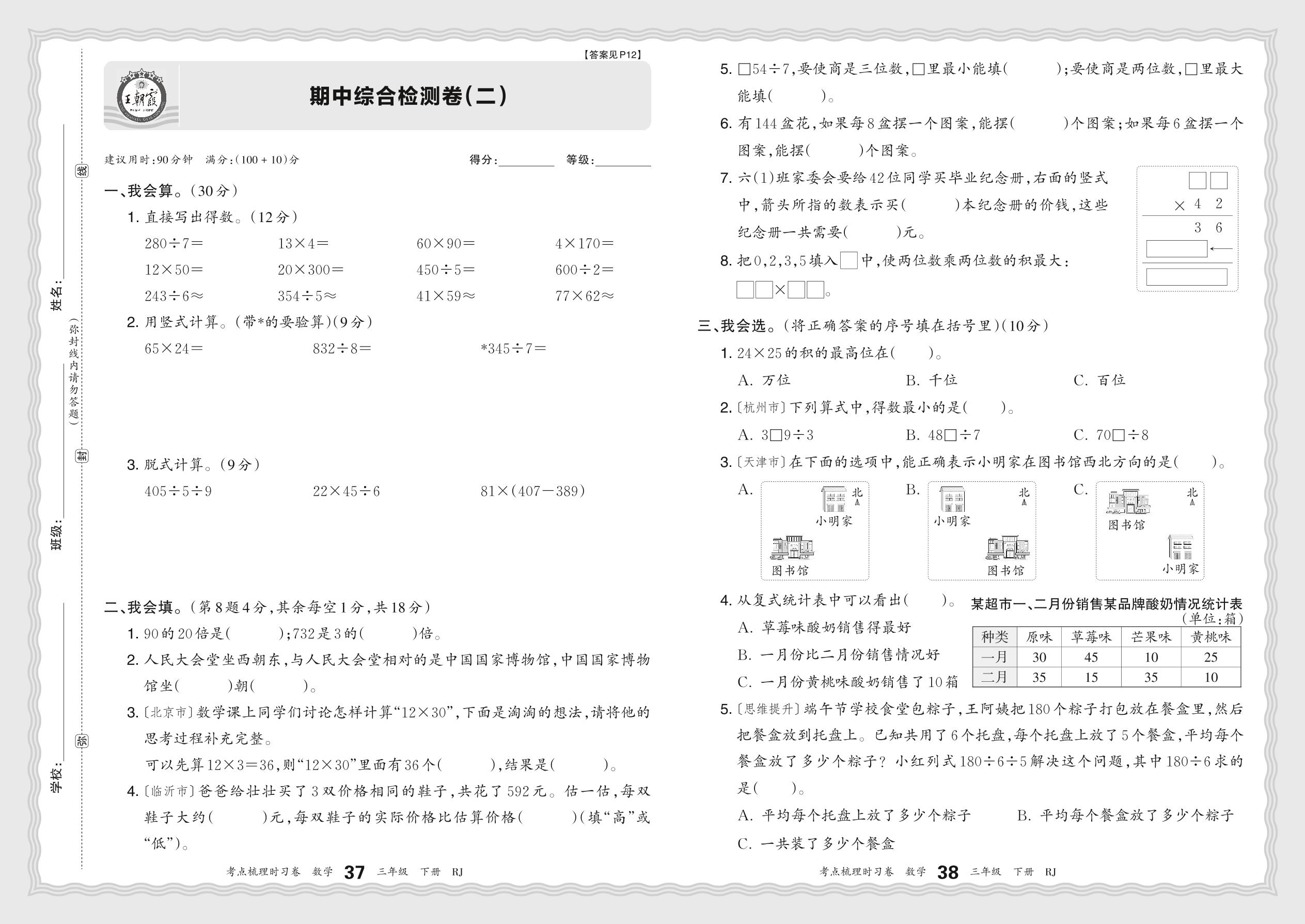Click the 草莓味 column header in yogurt table
This screenshot has height=924, width=1305.
point(1091,637)
